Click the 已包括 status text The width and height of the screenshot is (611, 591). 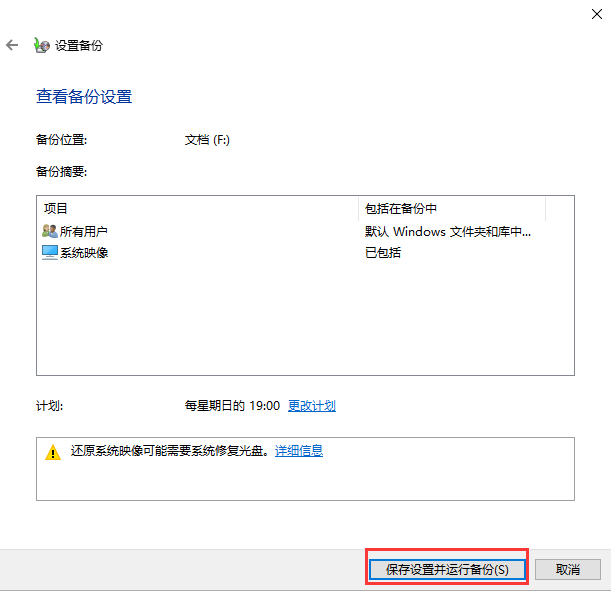click(x=383, y=253)
